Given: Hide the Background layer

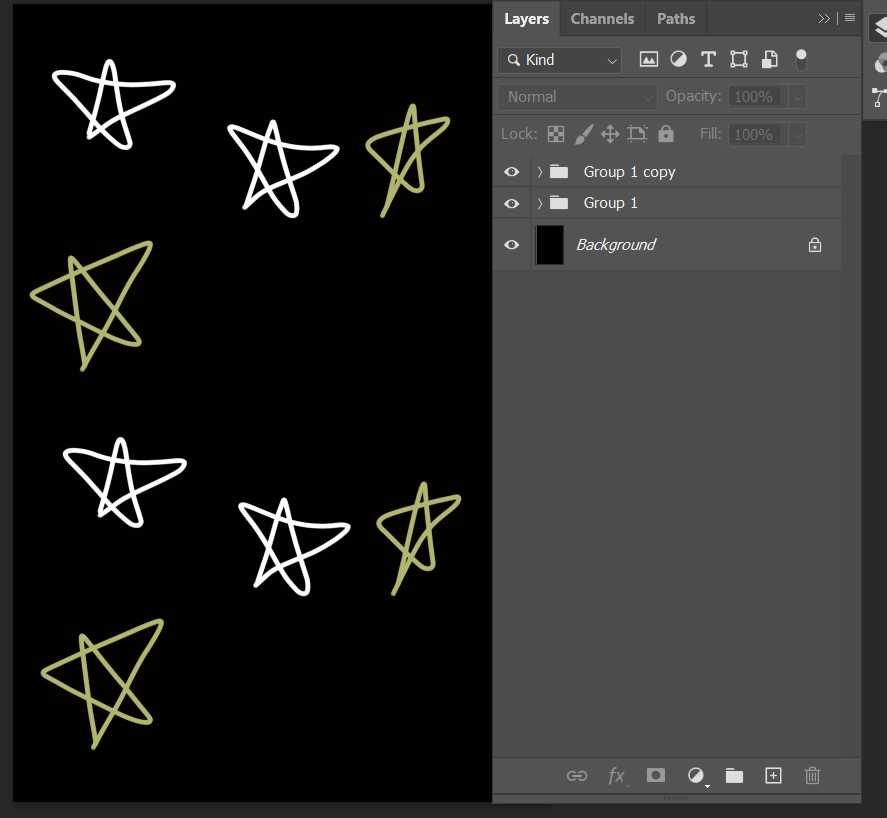Looking at the screenshot, I should 511,244.
